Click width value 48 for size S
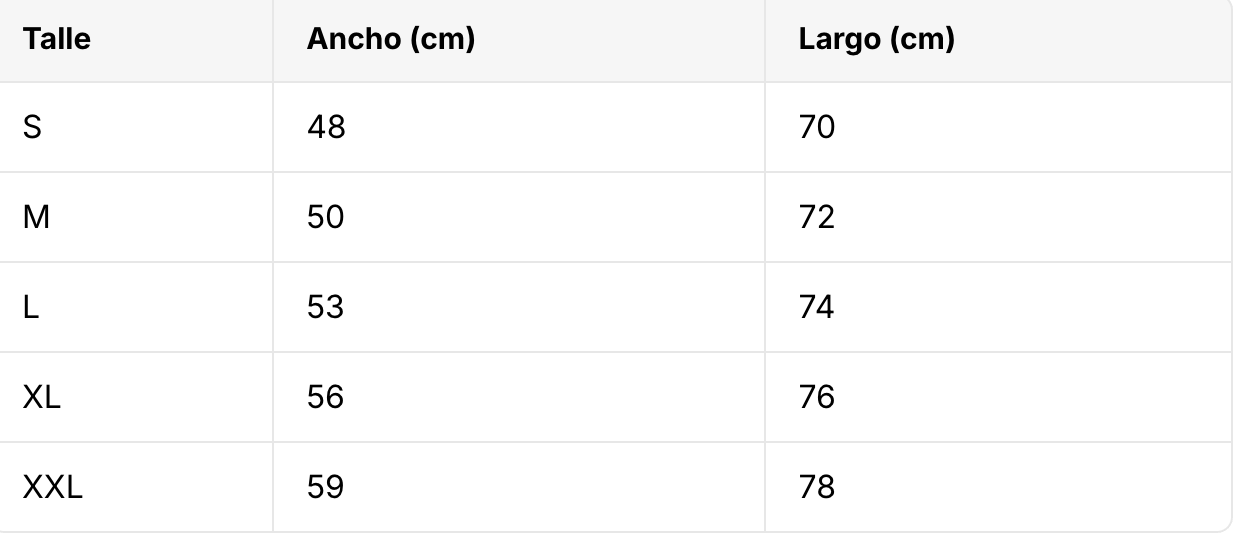This screenshot has width=1242, height=538. 326,127
